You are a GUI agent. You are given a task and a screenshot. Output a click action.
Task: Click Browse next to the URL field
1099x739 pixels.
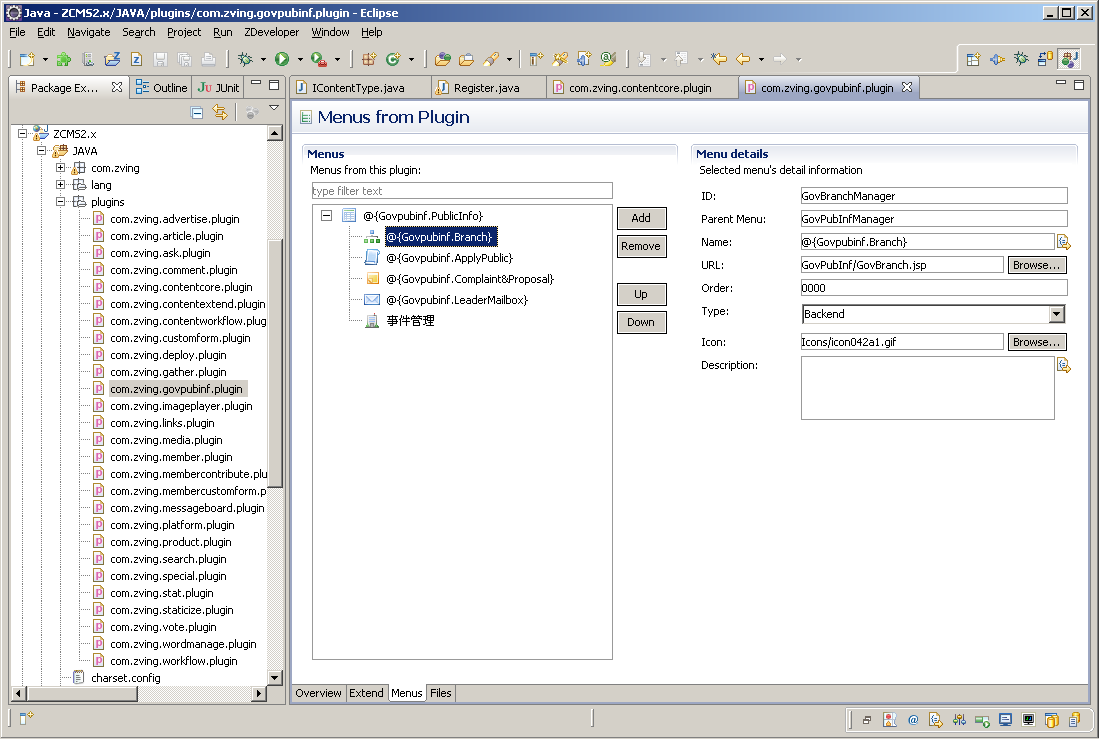[1036, 265]
